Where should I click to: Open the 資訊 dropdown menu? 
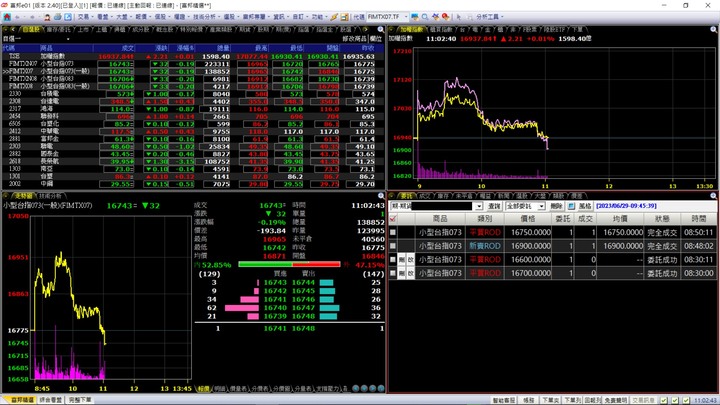pyautogui.click(x=281, y=17)
